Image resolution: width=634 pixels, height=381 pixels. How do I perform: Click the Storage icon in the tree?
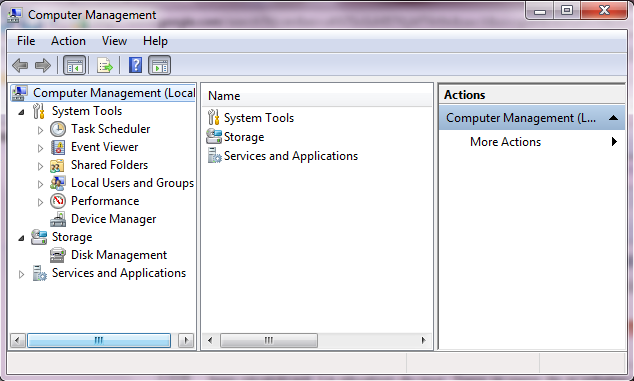pyautogui.click(x=39, y=237)
